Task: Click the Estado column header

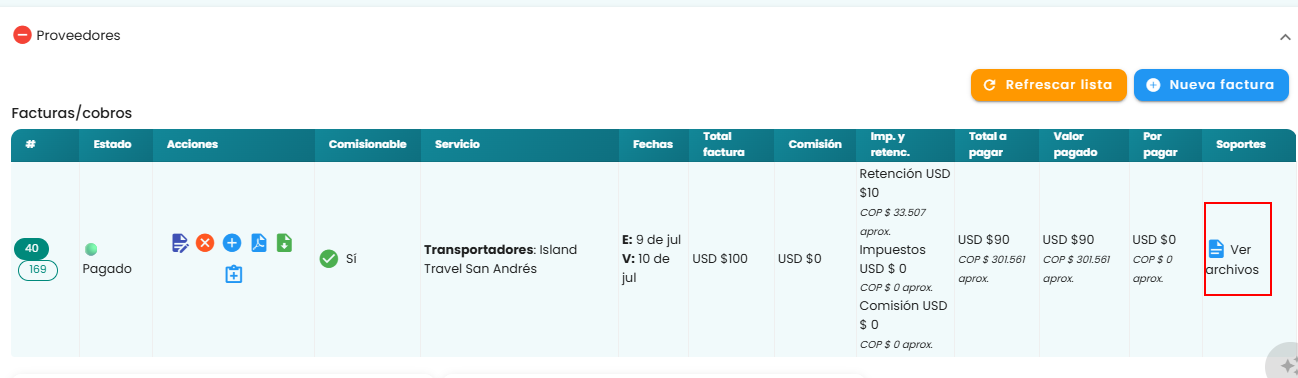Action: coord(112,145)
